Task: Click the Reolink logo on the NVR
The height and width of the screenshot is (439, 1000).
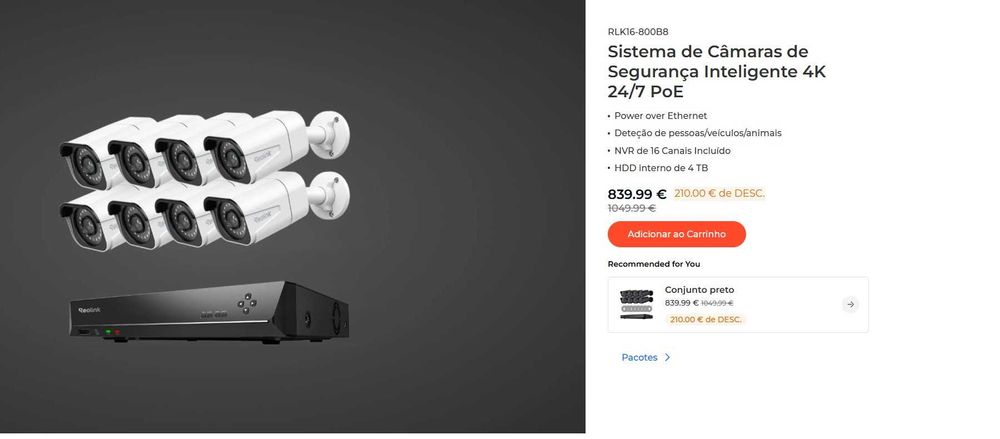Action: tap(89, 310)
